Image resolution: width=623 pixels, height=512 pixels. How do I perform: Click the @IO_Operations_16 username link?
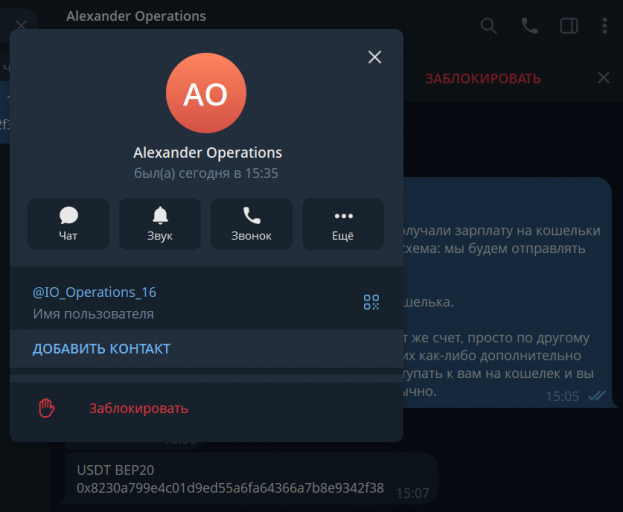(95, 292)
